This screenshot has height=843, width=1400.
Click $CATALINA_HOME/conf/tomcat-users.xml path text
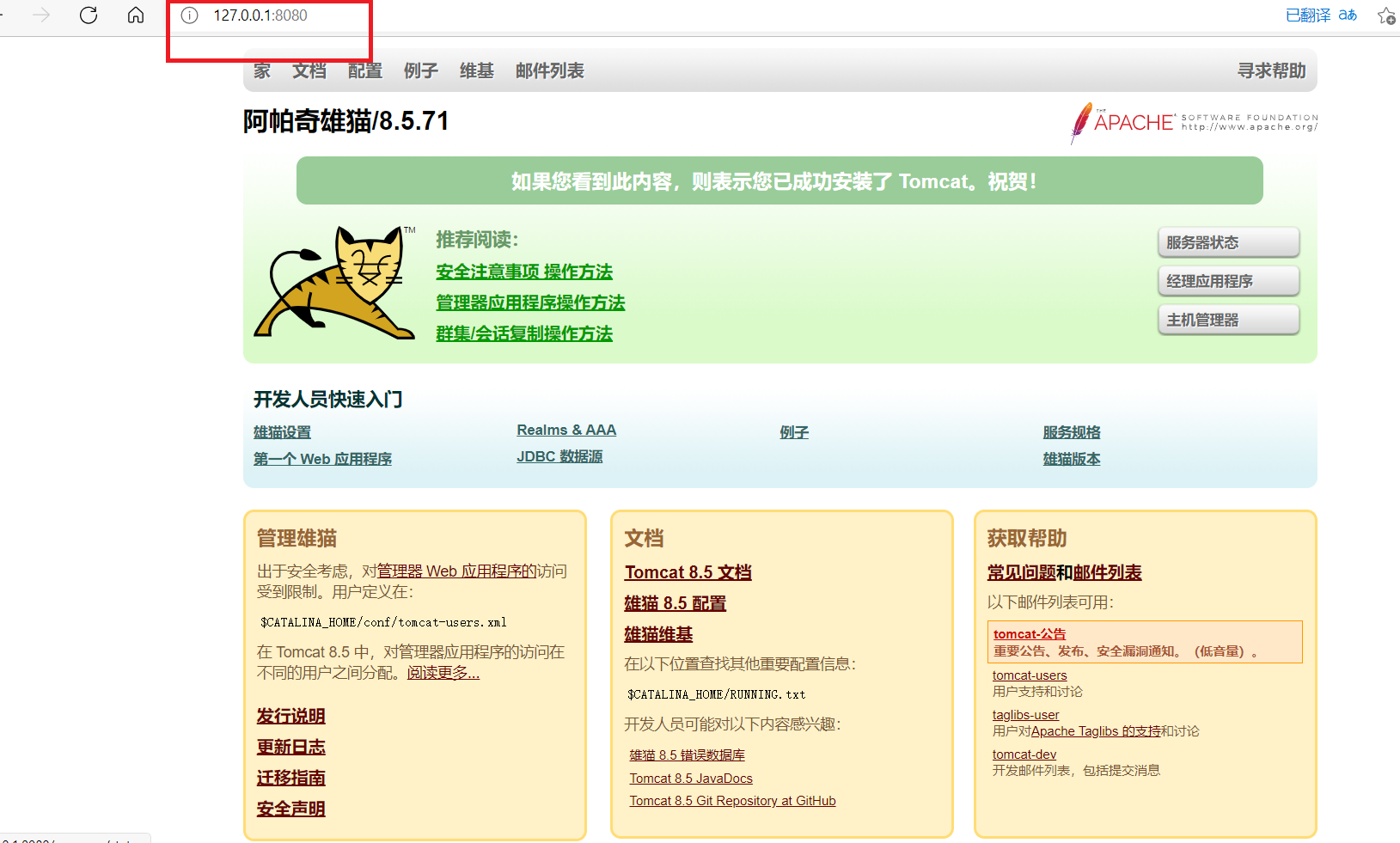click(x=383, y=622)
